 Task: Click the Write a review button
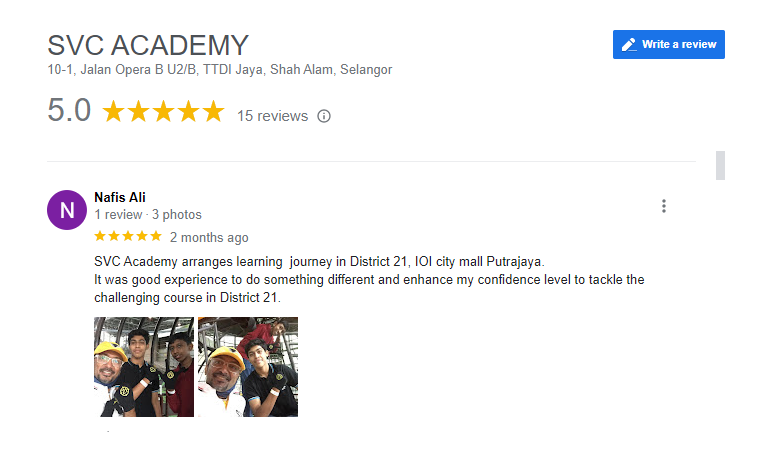click(668, 44)
